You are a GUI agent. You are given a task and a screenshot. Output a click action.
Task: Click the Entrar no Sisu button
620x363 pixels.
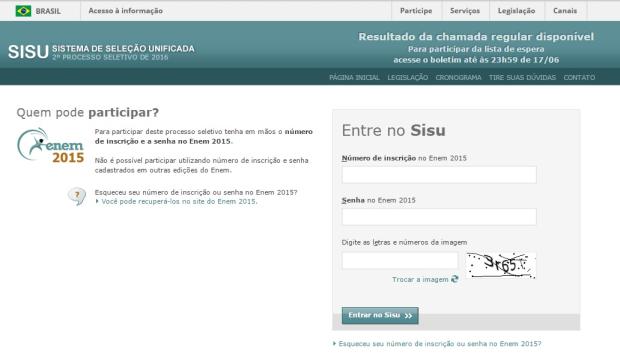(x=380, y=316)
